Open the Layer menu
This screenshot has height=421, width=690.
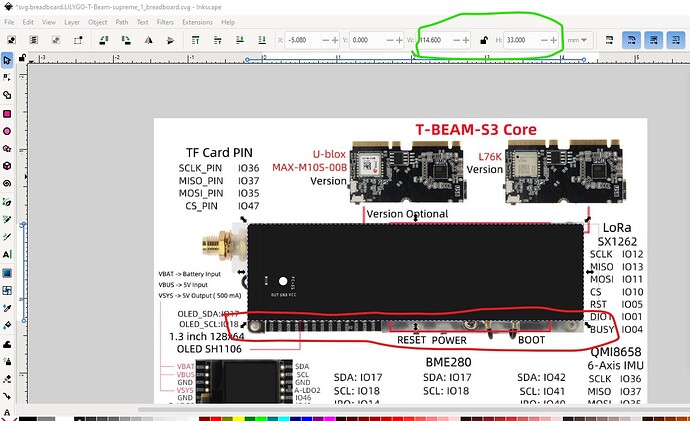tap(72, 22)
